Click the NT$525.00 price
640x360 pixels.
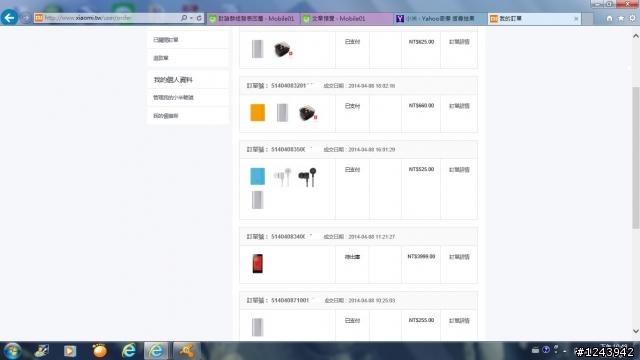pos(421,169)
